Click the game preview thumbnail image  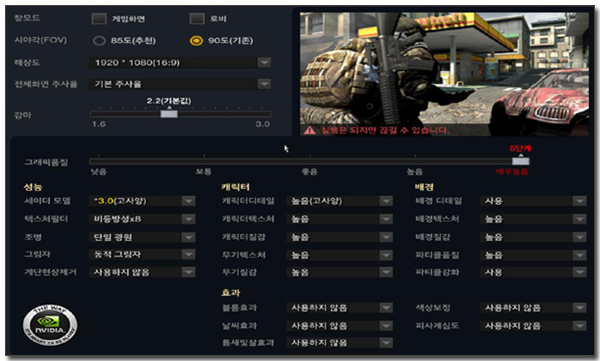(x=444, y=74)
